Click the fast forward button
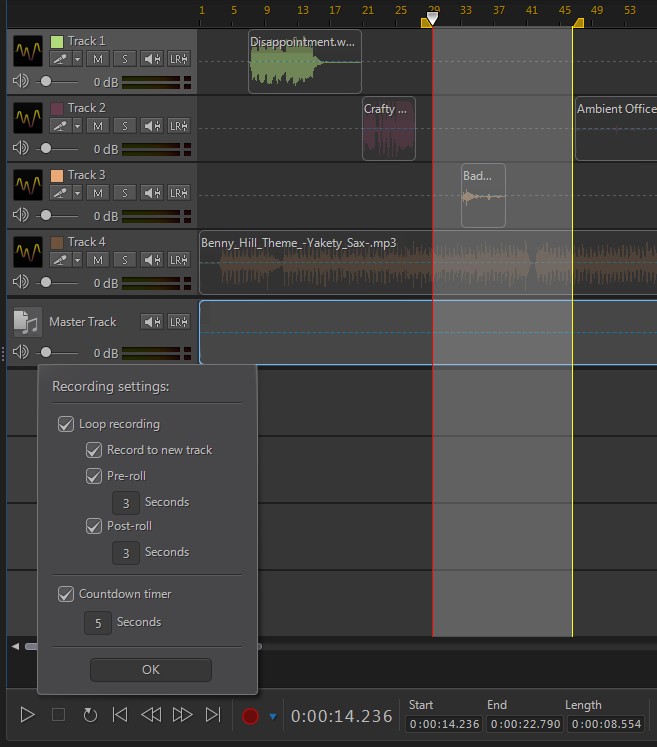This screenshot has height=747, width=657. coord(182,715)
